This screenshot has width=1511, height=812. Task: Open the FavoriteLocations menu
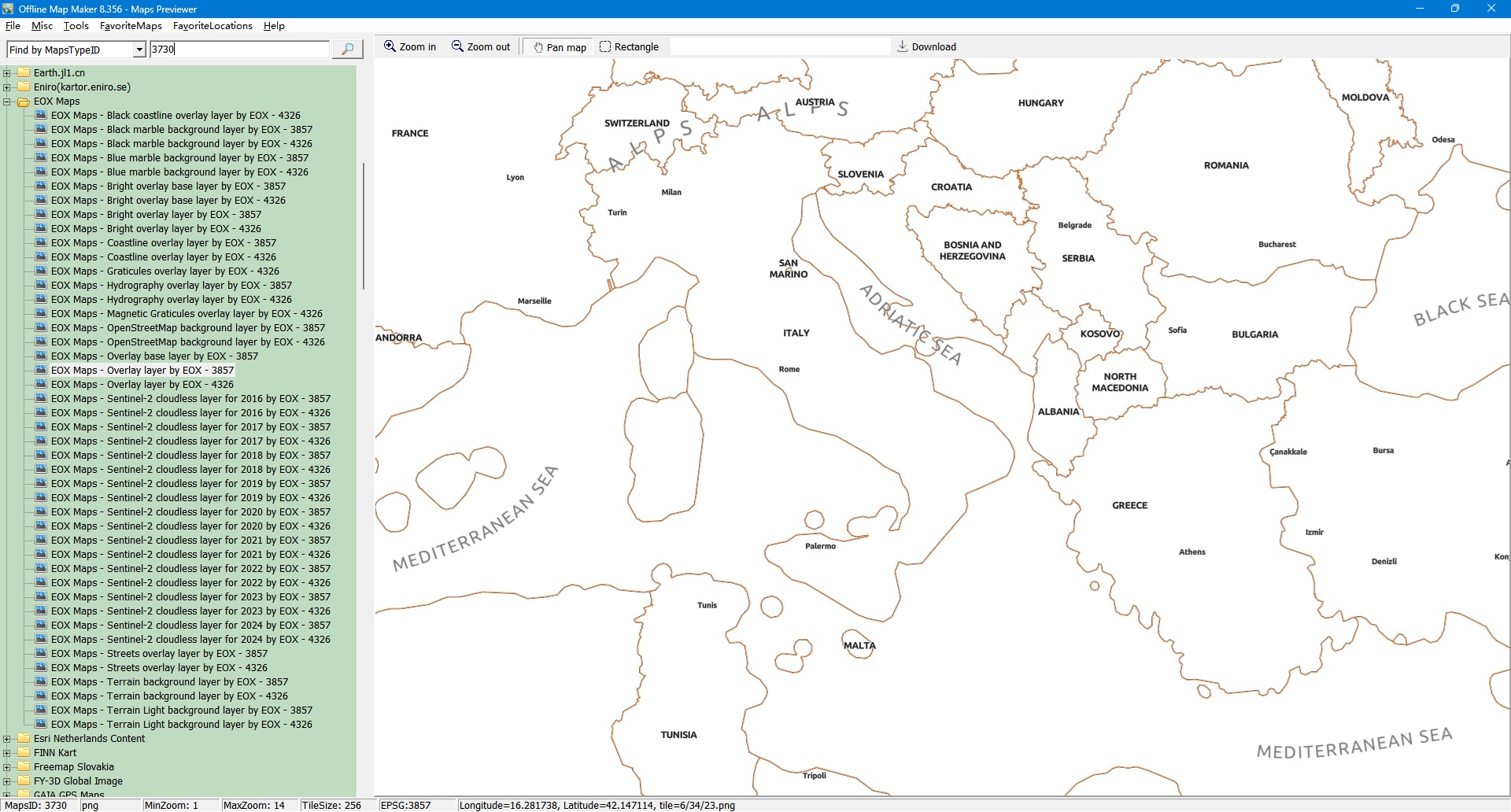click(x=212, y=26)
